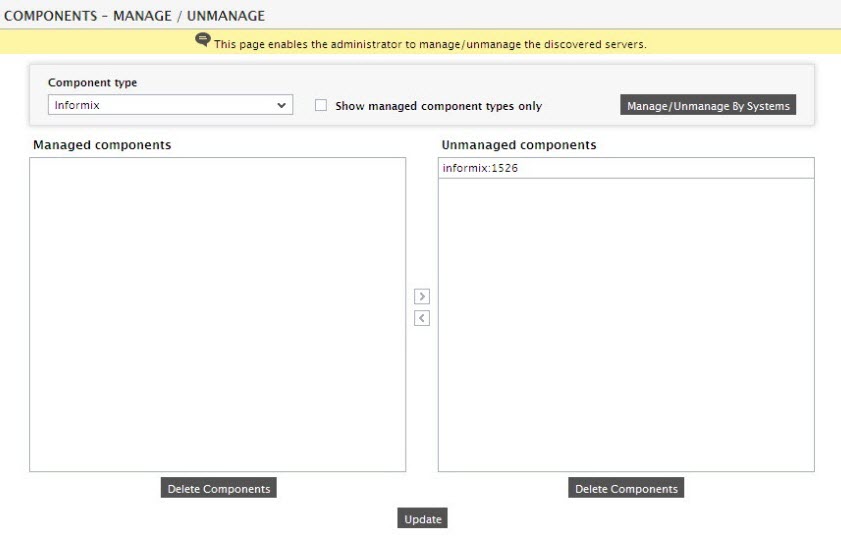
Task: Select informix:1526 in Unmanaged components
Action: click(626, 168)
